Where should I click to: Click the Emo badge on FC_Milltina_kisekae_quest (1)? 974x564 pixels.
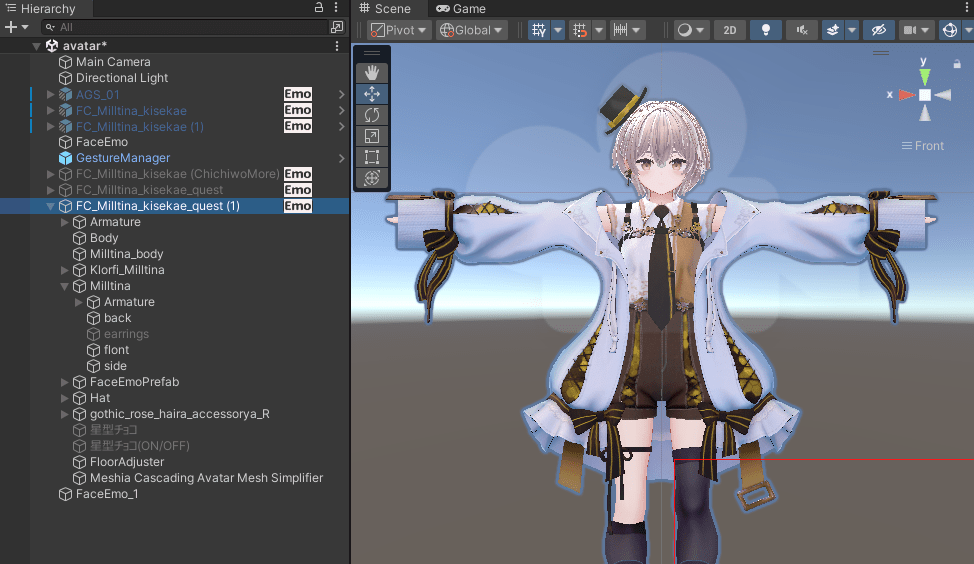298,206
